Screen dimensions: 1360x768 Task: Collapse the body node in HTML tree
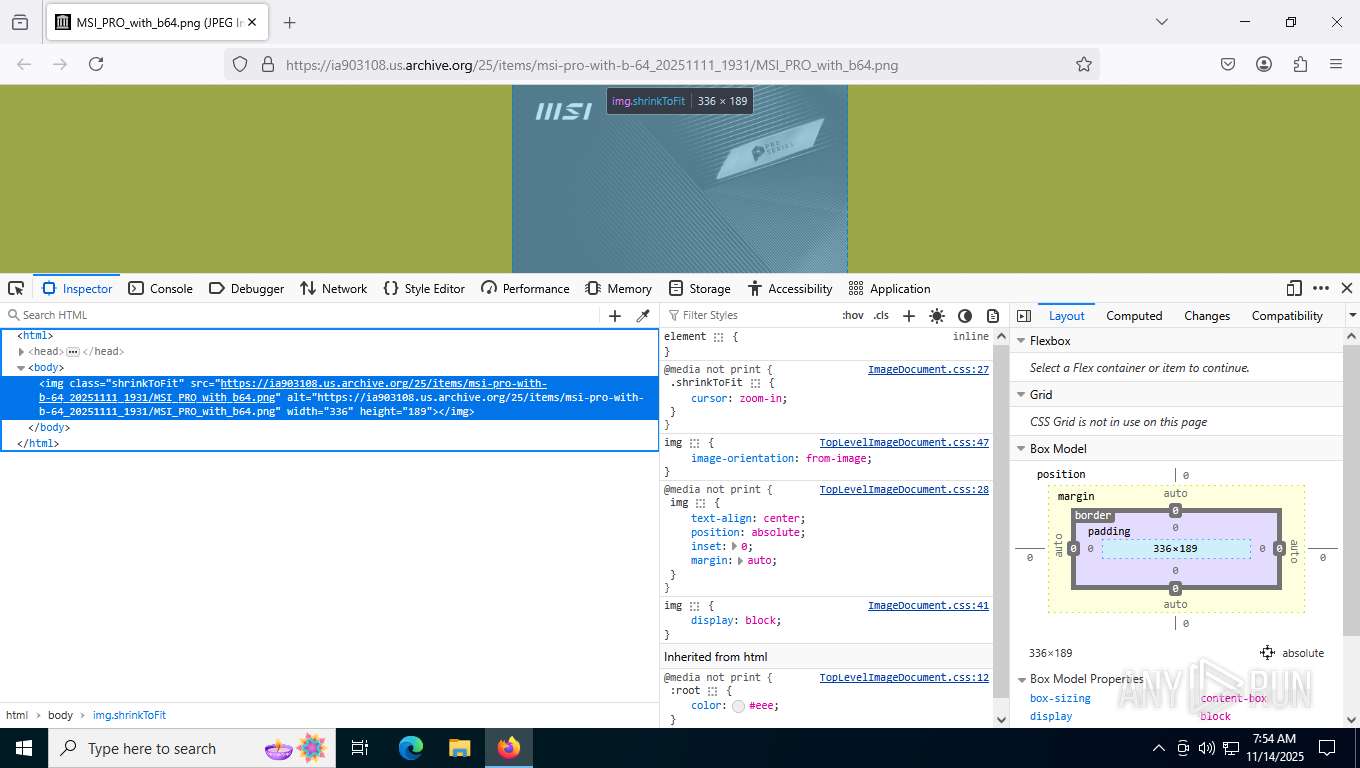pos(21,368)
